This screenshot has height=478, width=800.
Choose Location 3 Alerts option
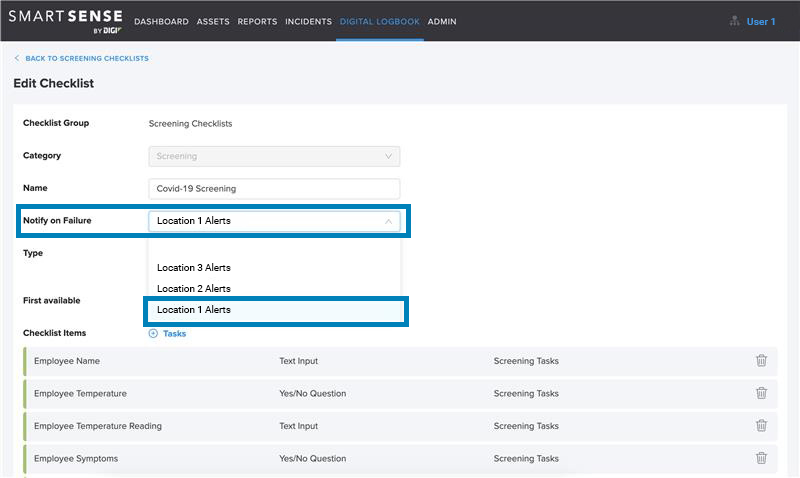194,267
